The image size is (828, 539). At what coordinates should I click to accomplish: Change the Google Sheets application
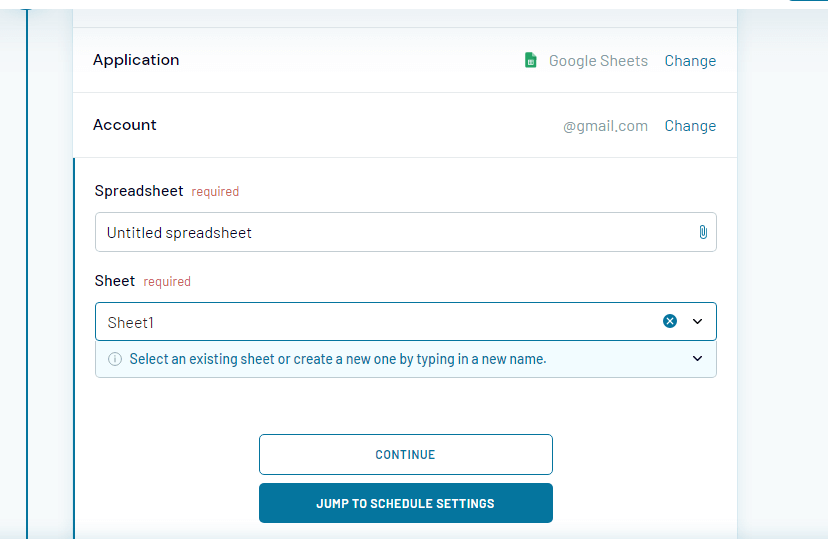[x=690, y=61]
